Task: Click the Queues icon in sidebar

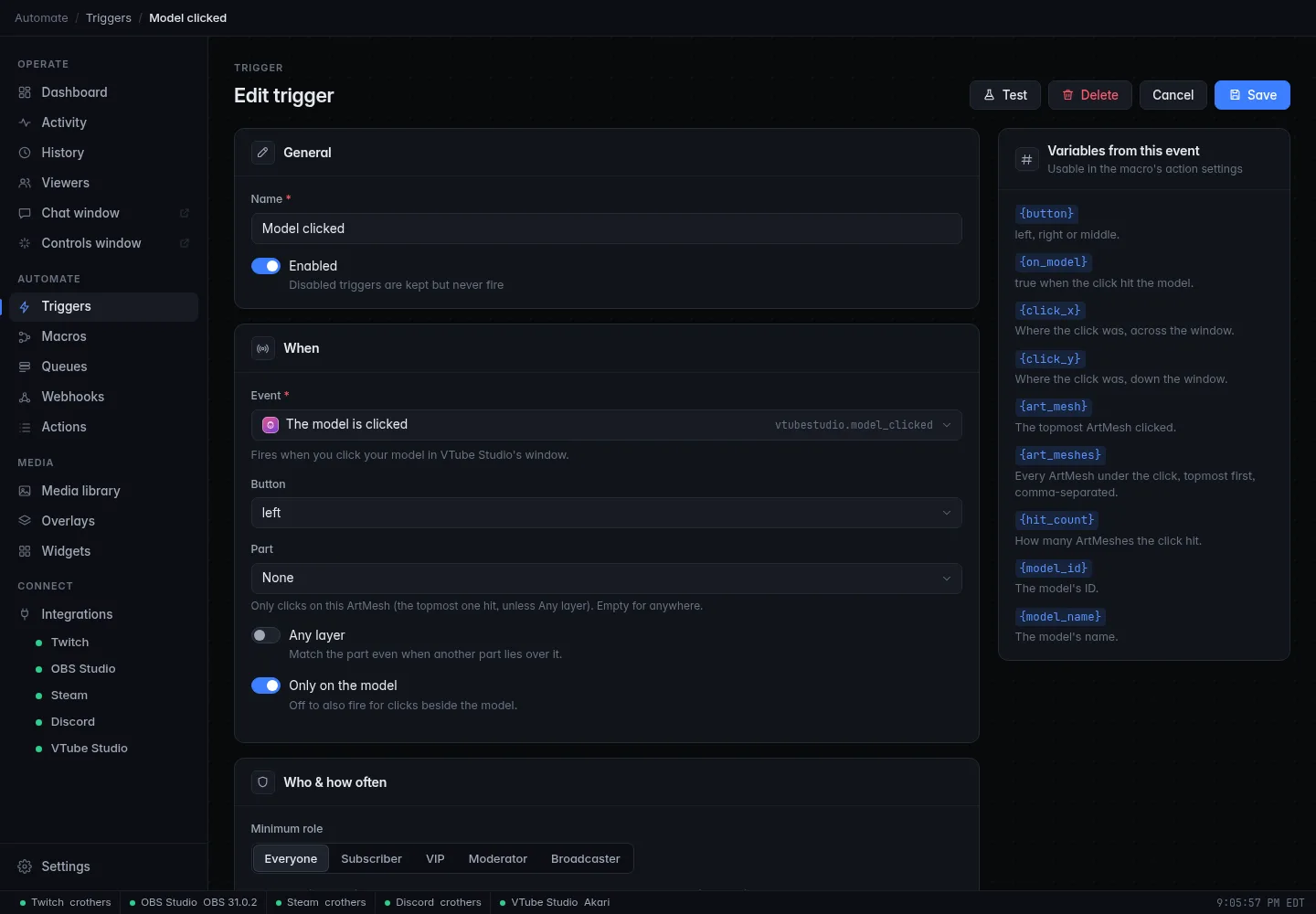Action: 25,367
